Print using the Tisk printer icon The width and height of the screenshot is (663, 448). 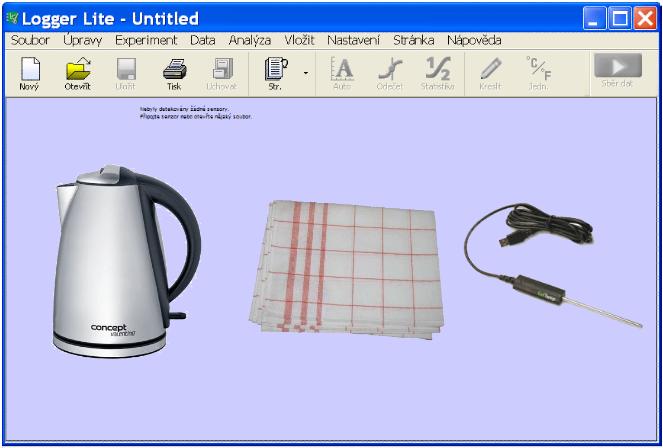click(174, 69)
